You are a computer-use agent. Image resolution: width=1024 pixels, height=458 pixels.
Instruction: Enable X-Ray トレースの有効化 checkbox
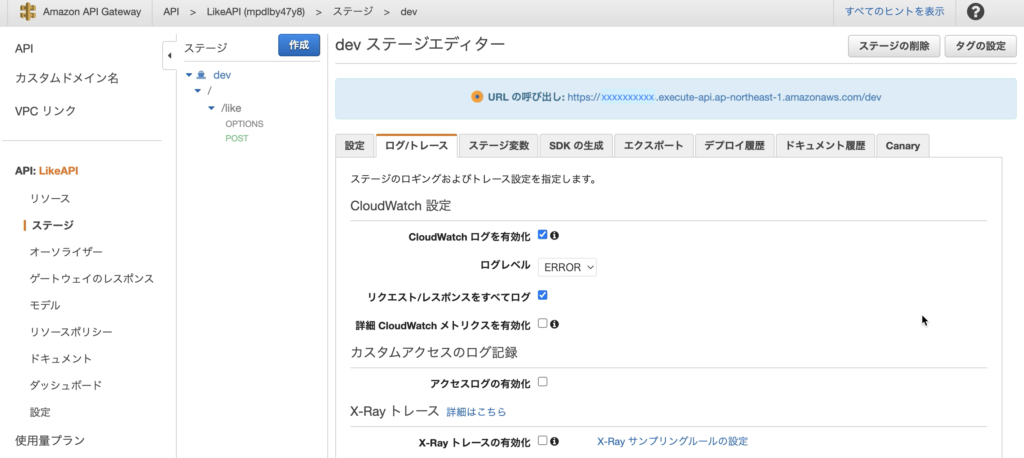click(543, 440)
